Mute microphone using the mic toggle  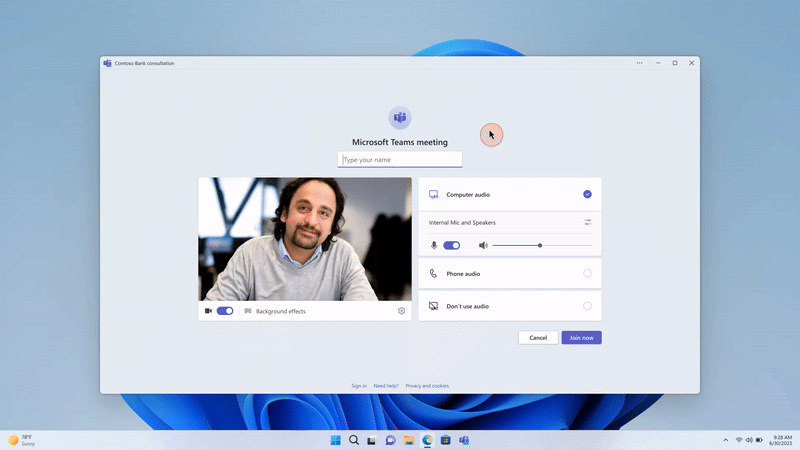pyautogui.click(x=452, y=245)
